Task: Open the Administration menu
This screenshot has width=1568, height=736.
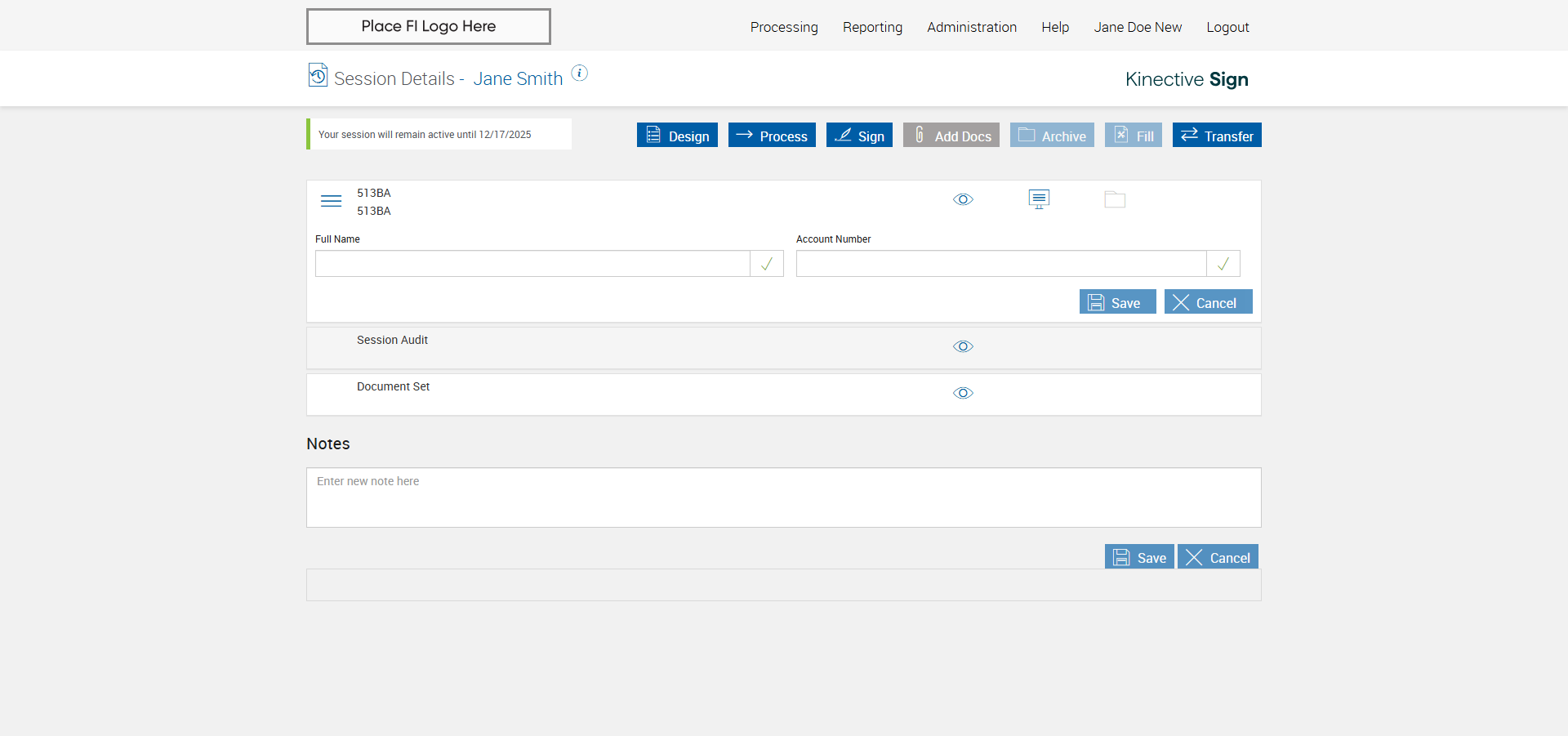Action: 971,27
